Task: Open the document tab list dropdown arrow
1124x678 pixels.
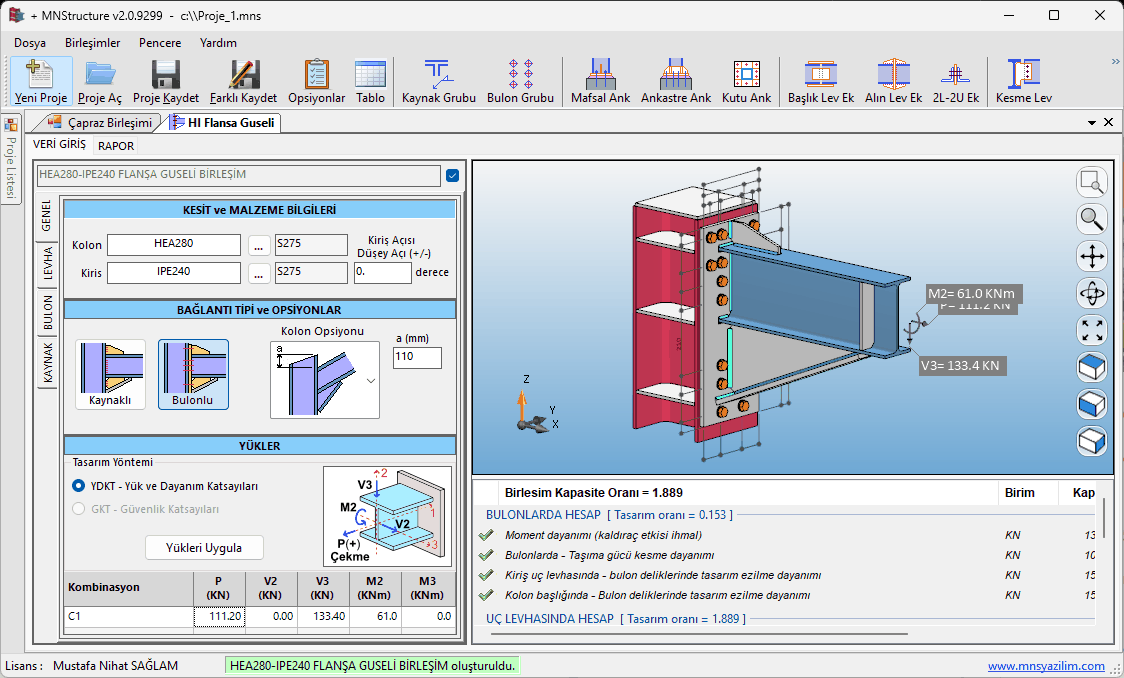Action: tap(1092, 123)
